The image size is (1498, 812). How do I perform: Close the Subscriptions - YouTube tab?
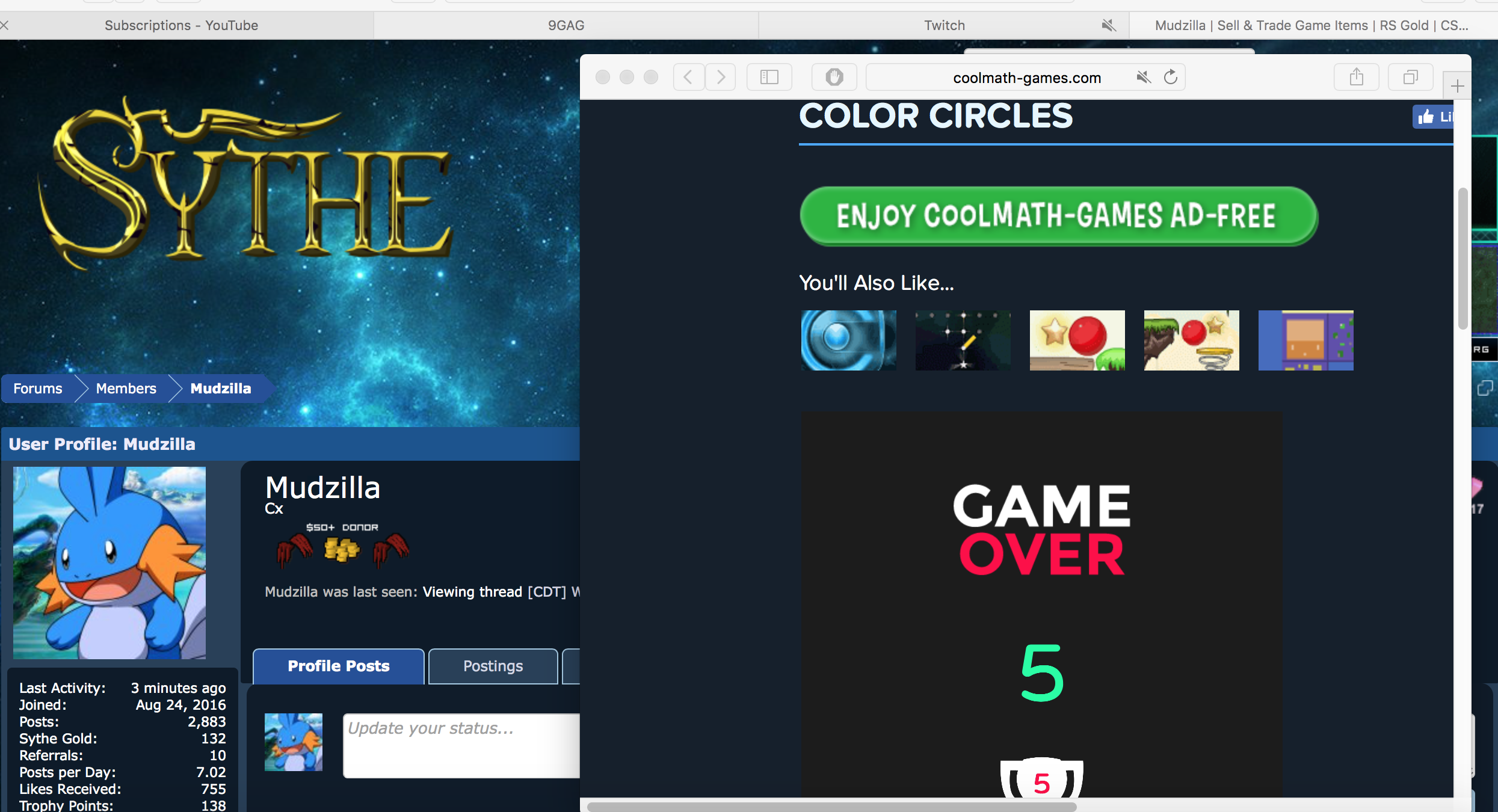coord(4,25)
